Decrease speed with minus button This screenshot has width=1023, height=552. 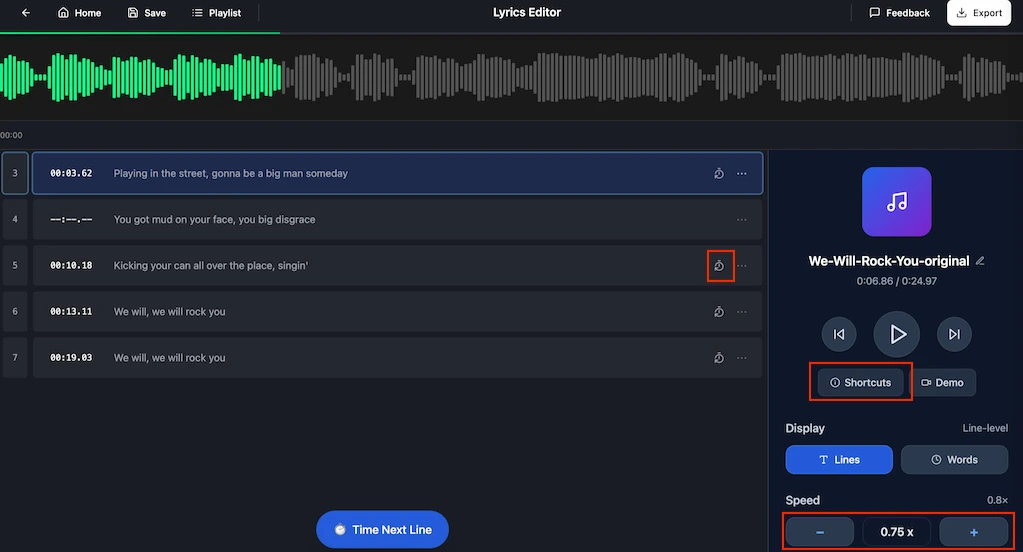coord(820,533)
